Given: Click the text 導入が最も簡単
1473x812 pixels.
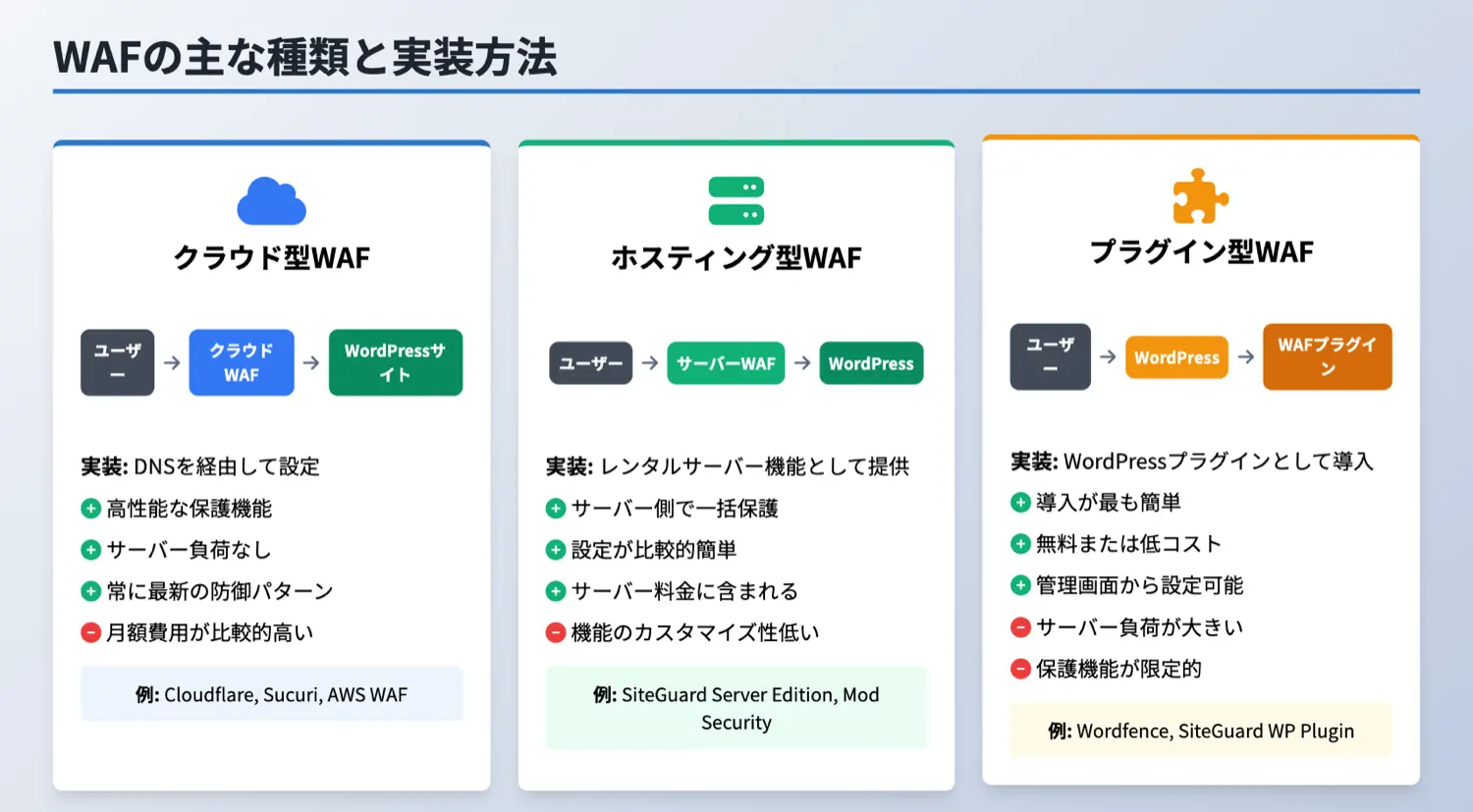Looking at the screenshot, I should point(1109,503).
